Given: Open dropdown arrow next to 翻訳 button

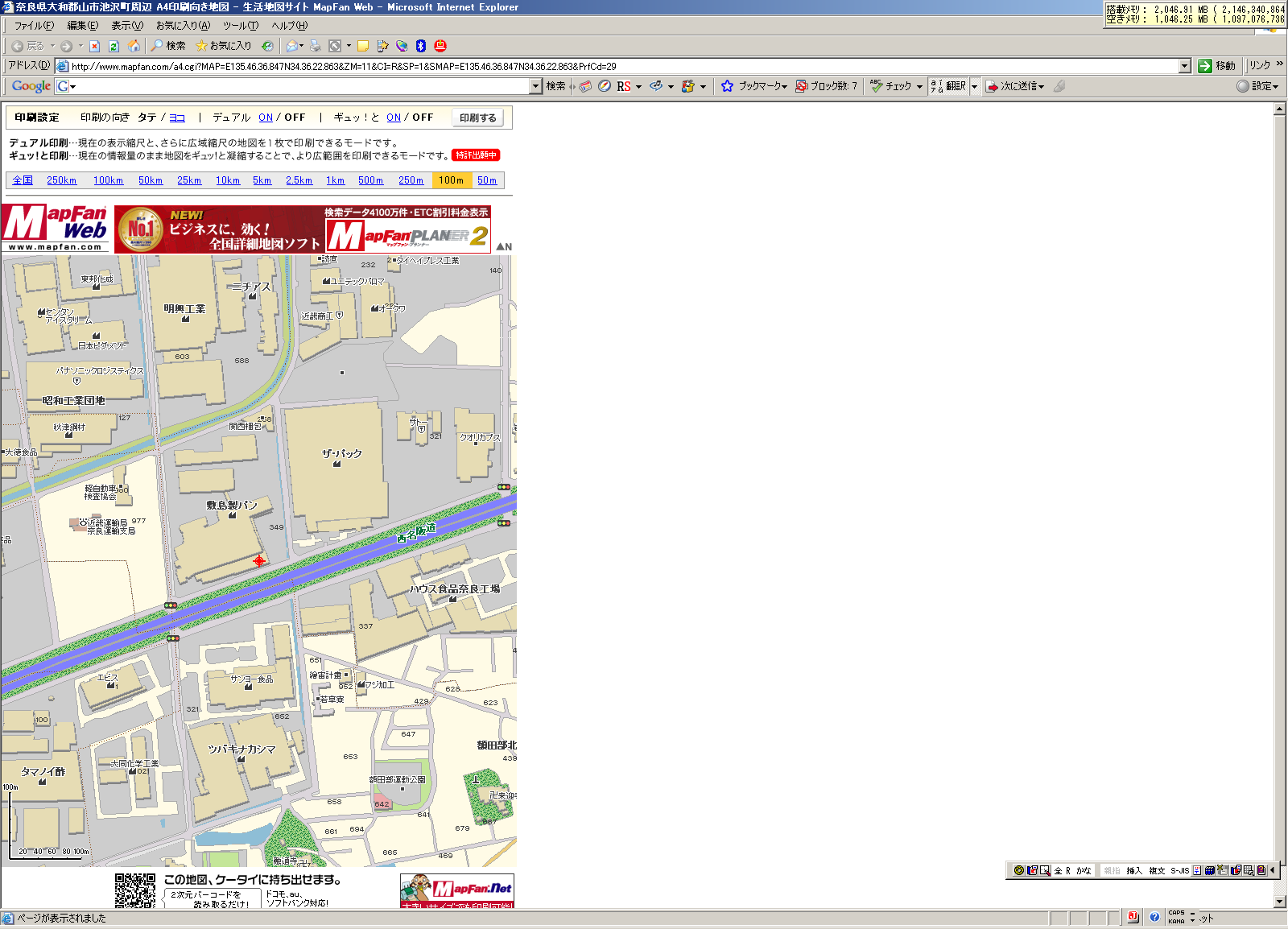Looking at the screenshot, I should (974, 86).
